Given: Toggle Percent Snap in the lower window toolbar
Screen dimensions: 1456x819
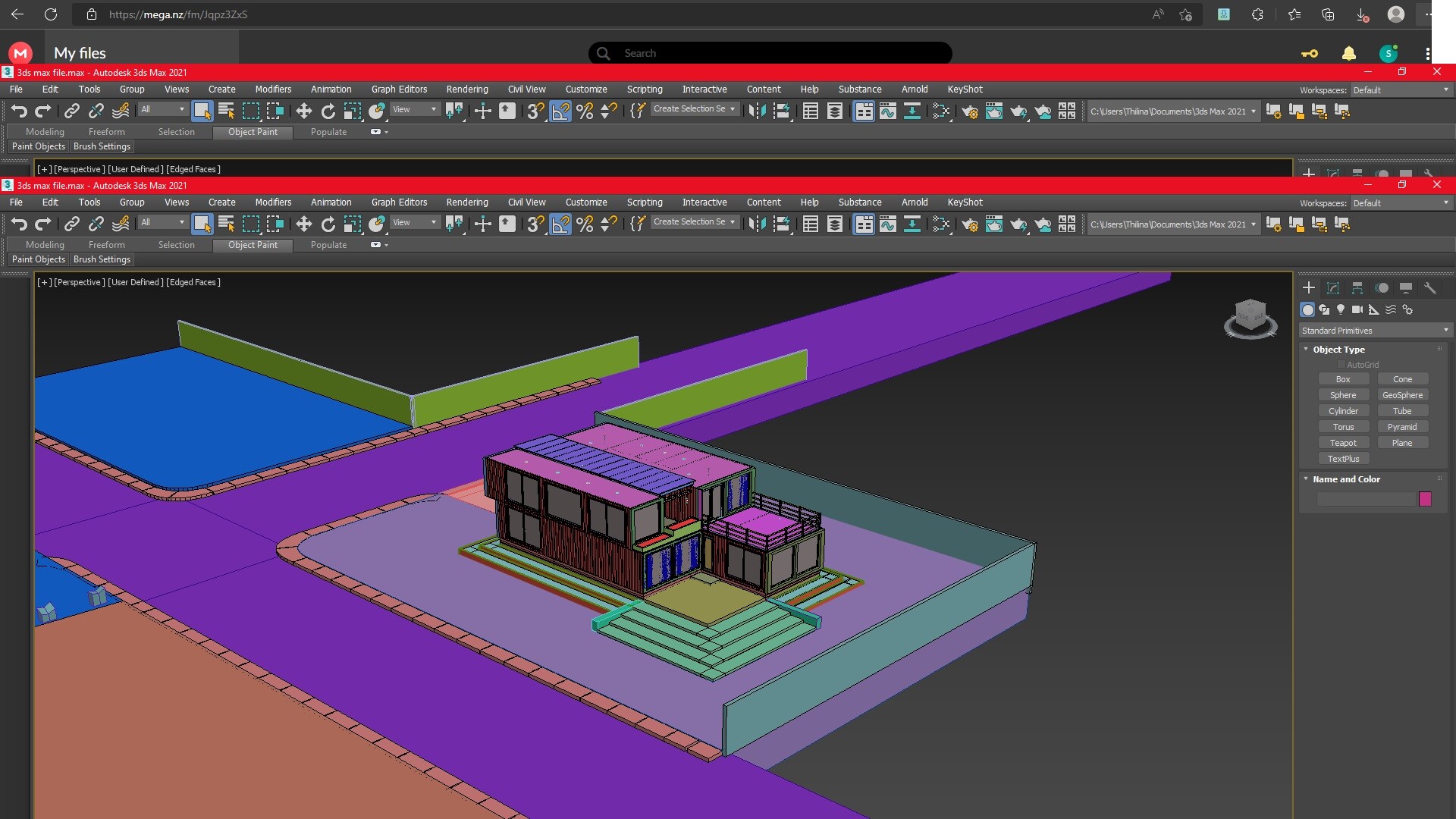Looking at the screenshot, I should [x=585, y=224].
